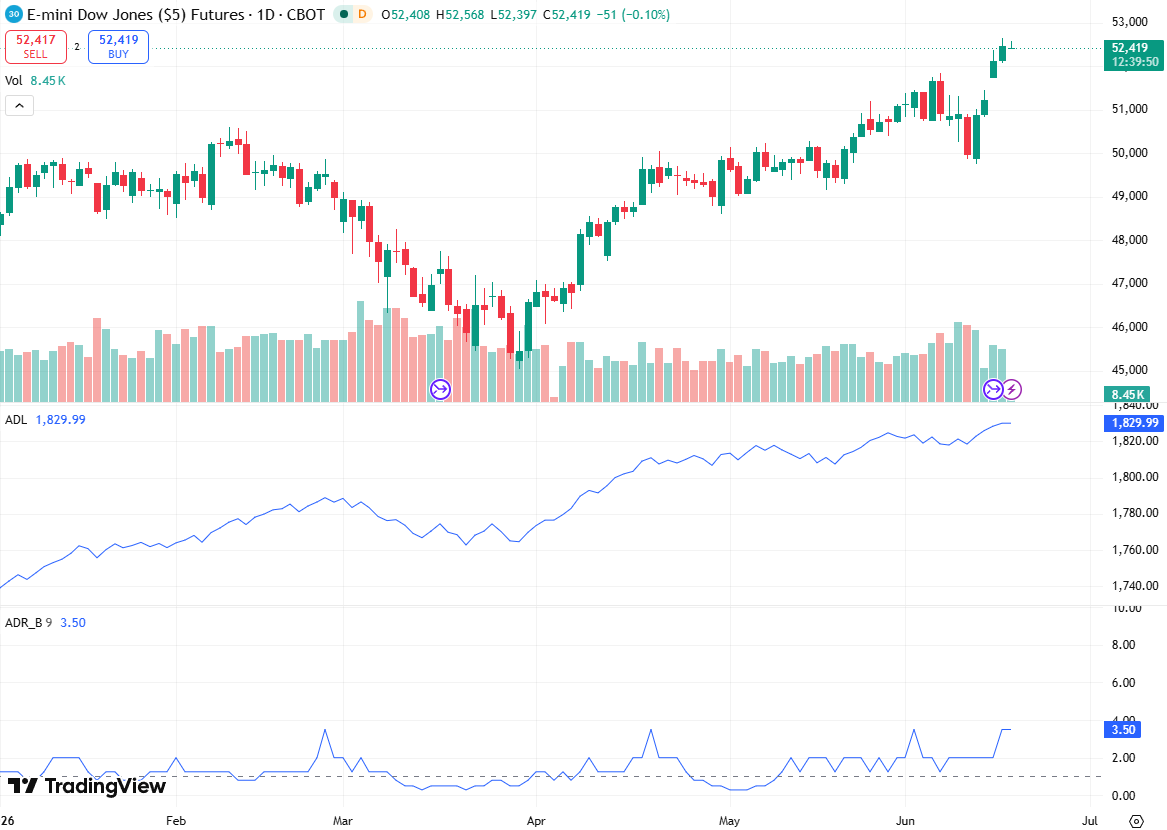Open the Vol indicator legend
The height and width of the screenshot is (830, 1167).
(14, 80)
